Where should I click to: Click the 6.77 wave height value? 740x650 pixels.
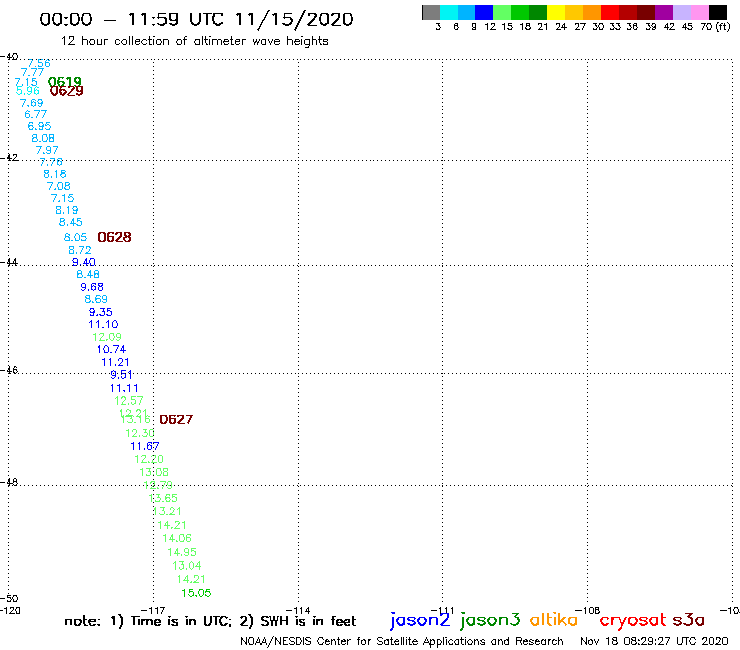pos(35,114)
